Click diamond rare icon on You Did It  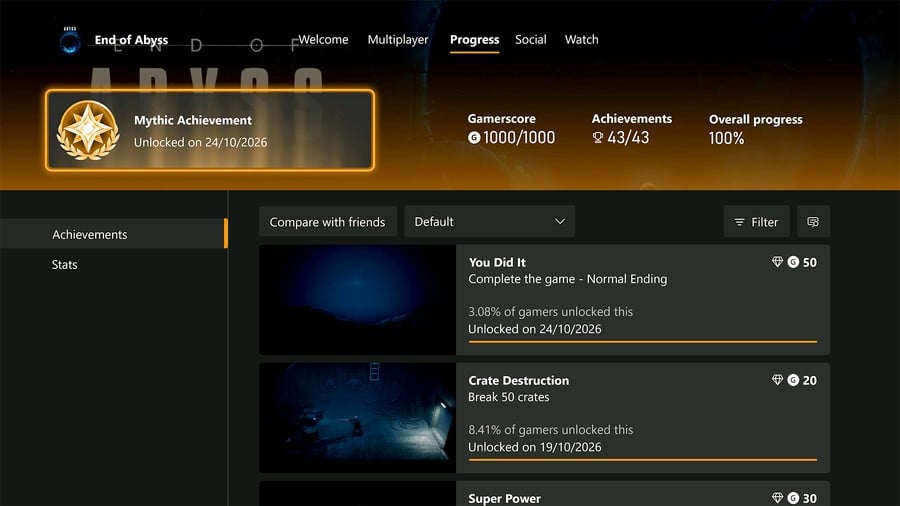[x=777, y=262]
